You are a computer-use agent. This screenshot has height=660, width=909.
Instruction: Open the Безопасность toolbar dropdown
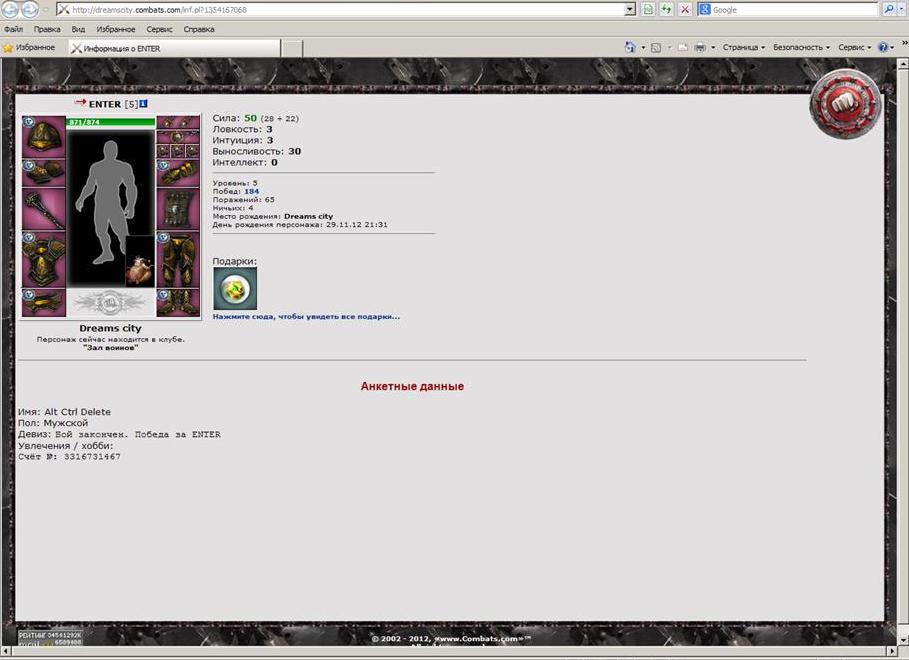pos(801,48)
